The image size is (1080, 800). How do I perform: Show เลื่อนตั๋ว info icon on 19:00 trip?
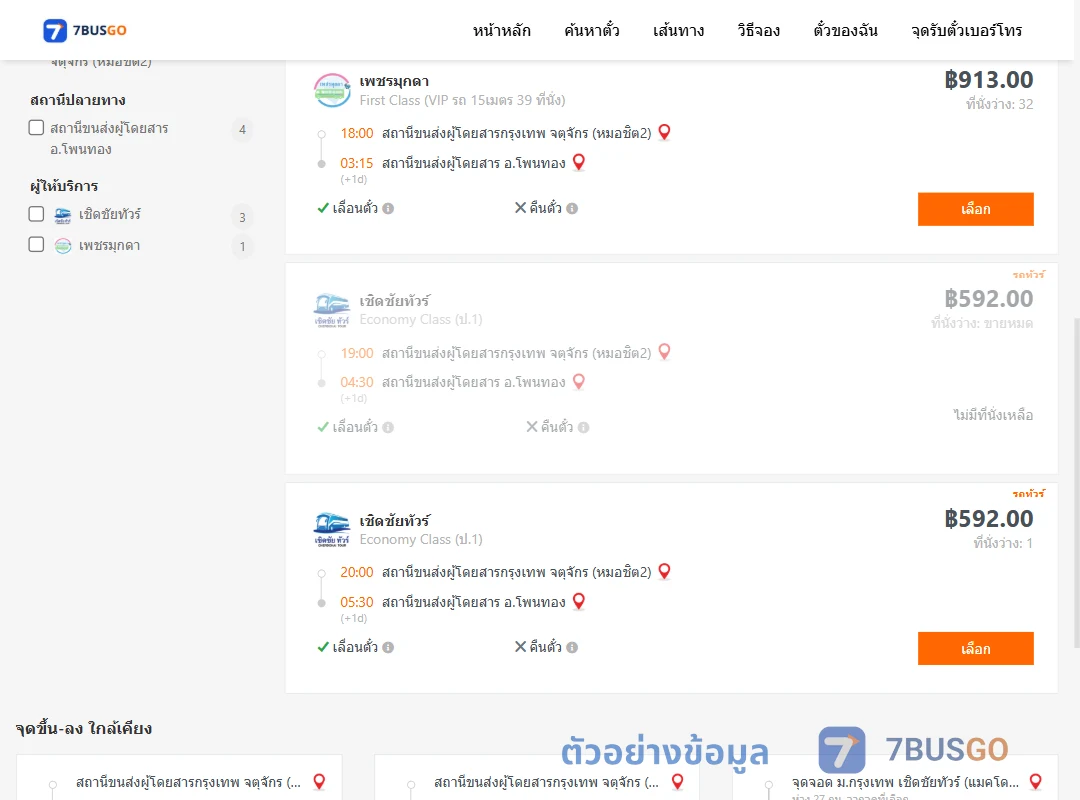click(x=388, y=427)
